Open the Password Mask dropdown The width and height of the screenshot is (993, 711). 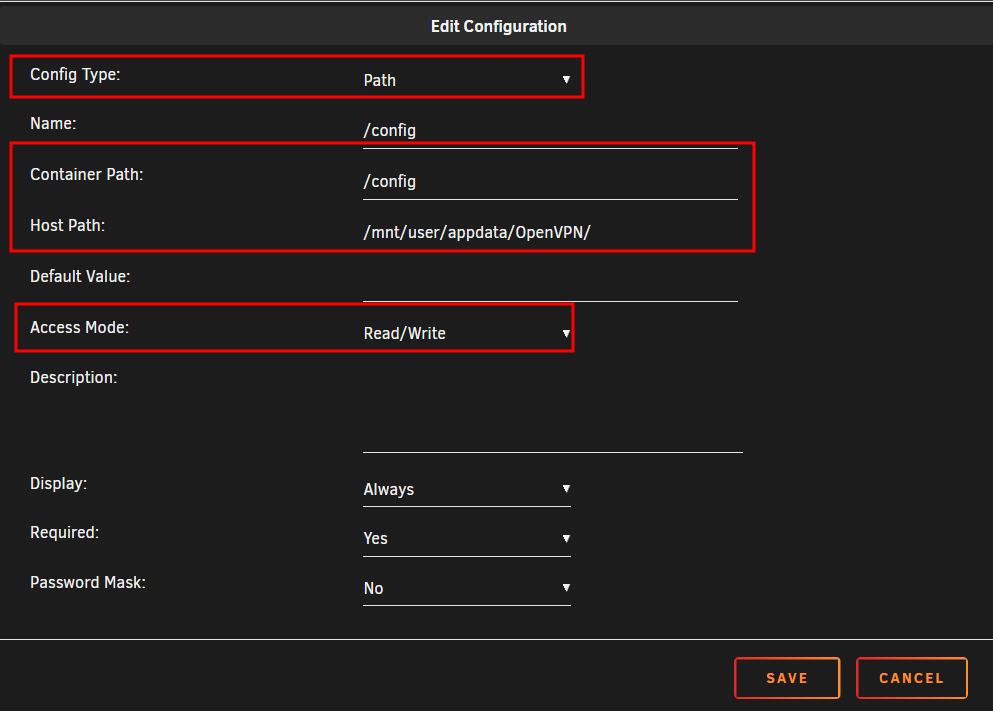click(467, 588)
